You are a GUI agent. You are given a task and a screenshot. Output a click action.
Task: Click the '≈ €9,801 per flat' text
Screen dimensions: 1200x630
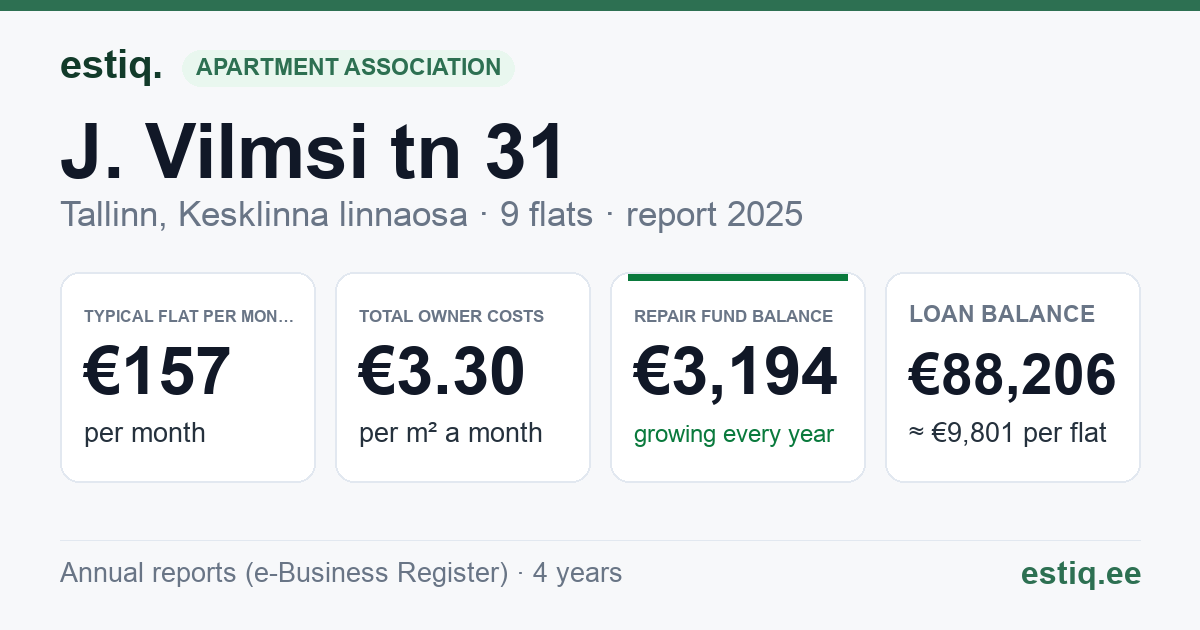[x=1008, y=434]
